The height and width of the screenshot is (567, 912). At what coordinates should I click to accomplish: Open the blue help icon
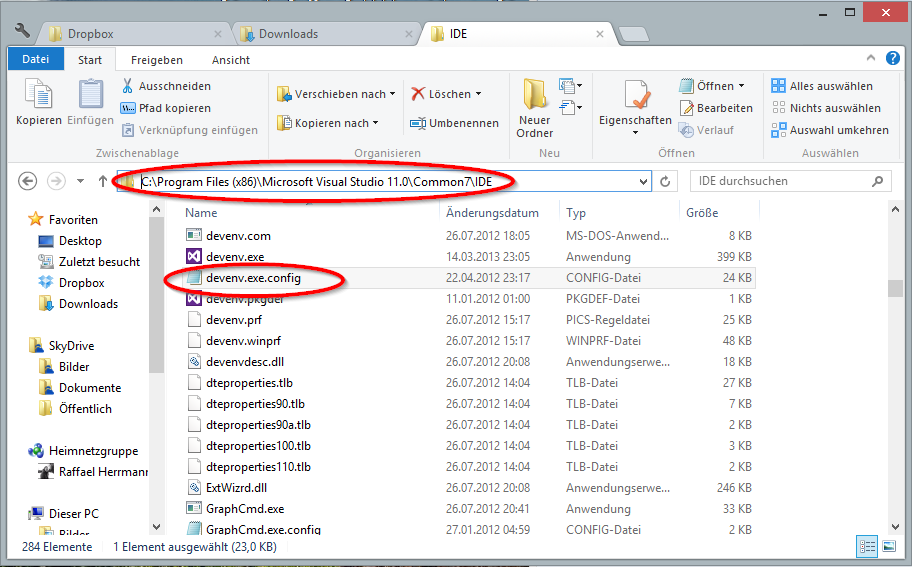893,58
